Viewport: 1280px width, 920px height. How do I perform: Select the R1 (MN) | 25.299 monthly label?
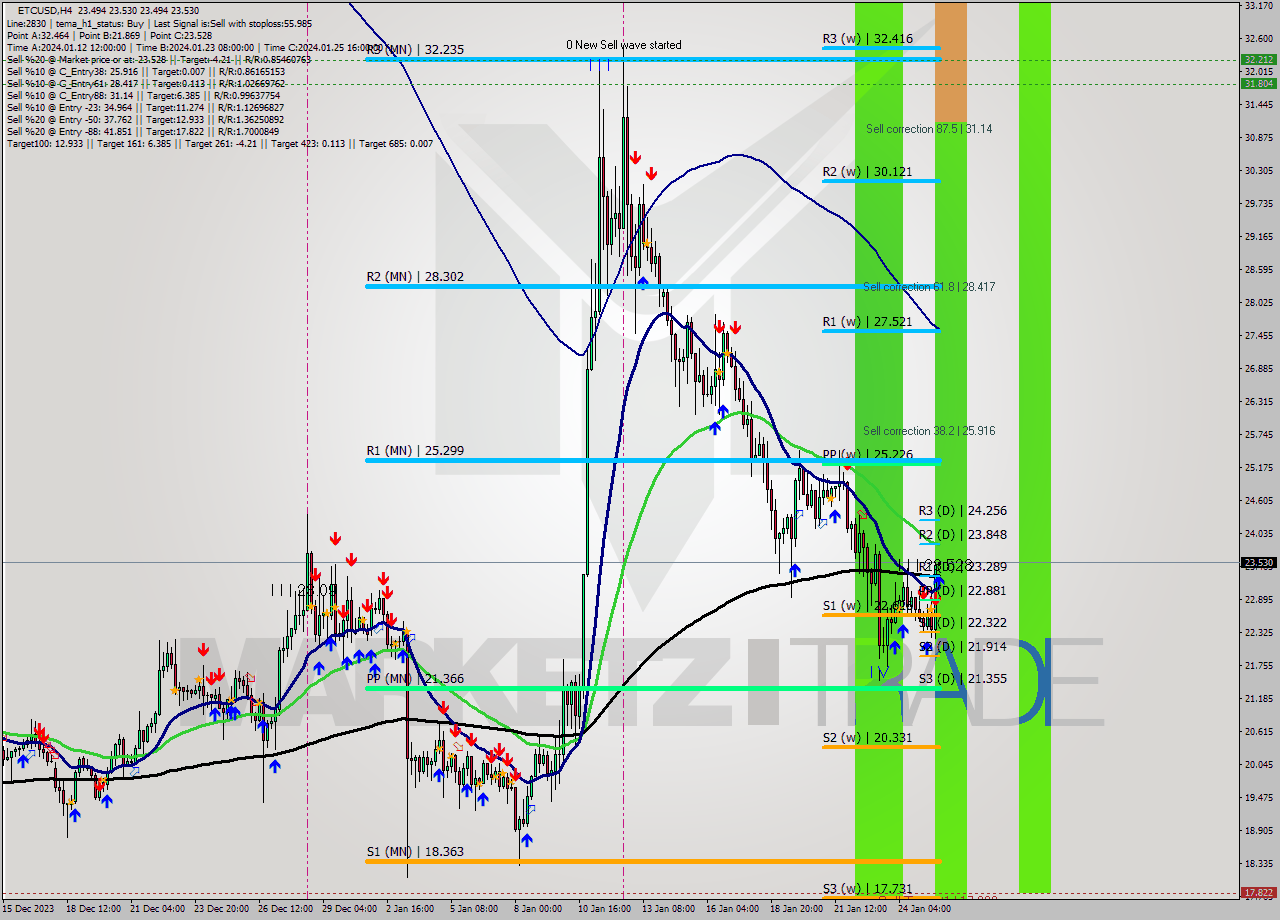pos(415,451)
